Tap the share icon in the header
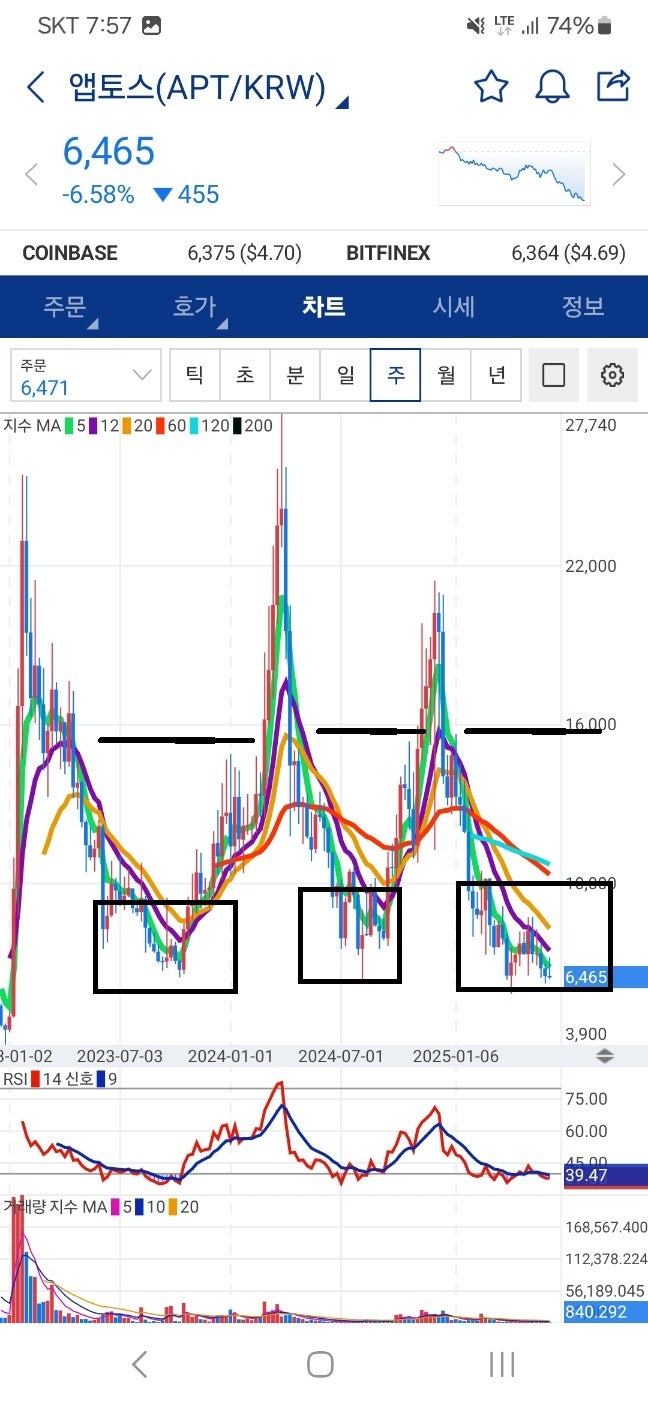648x1404 pixels. click(614, 86)
